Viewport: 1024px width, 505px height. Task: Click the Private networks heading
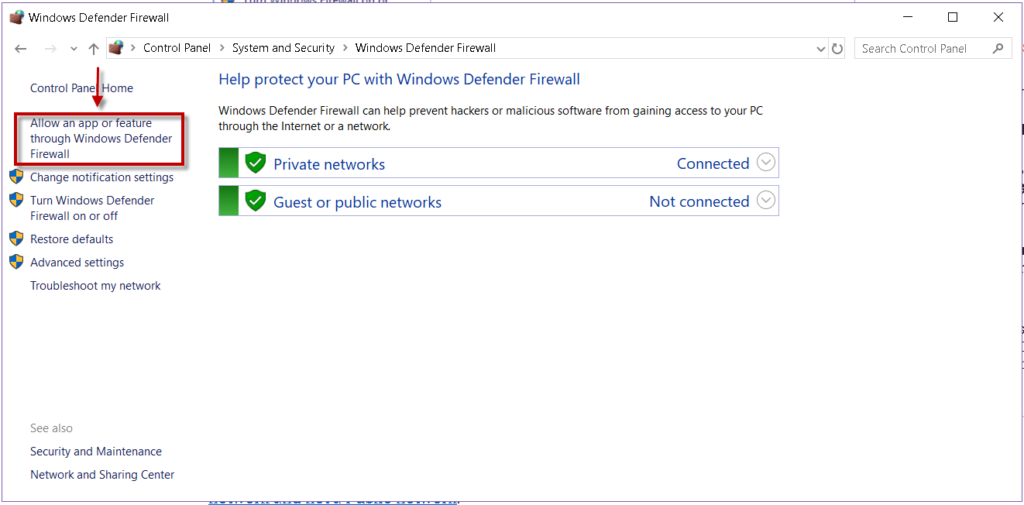(x=329, y=164)
